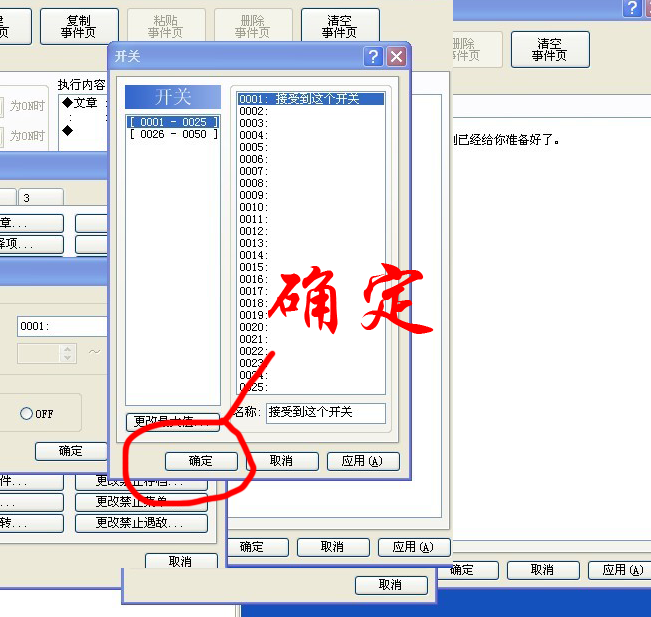
Task: Select switch row 0014:
Action: 311,255
